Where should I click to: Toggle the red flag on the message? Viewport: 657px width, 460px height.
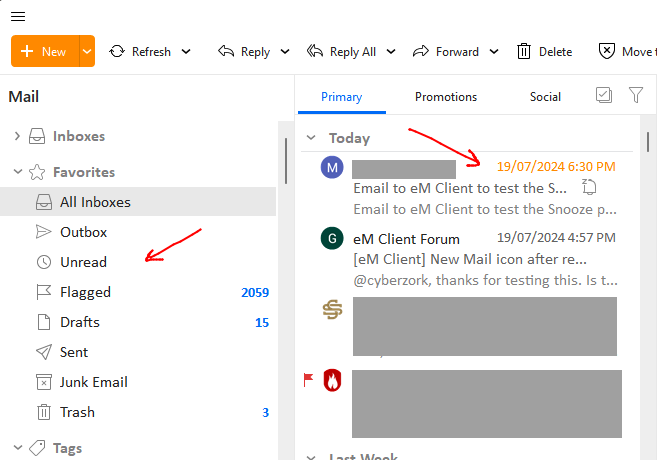pos(308,380)
